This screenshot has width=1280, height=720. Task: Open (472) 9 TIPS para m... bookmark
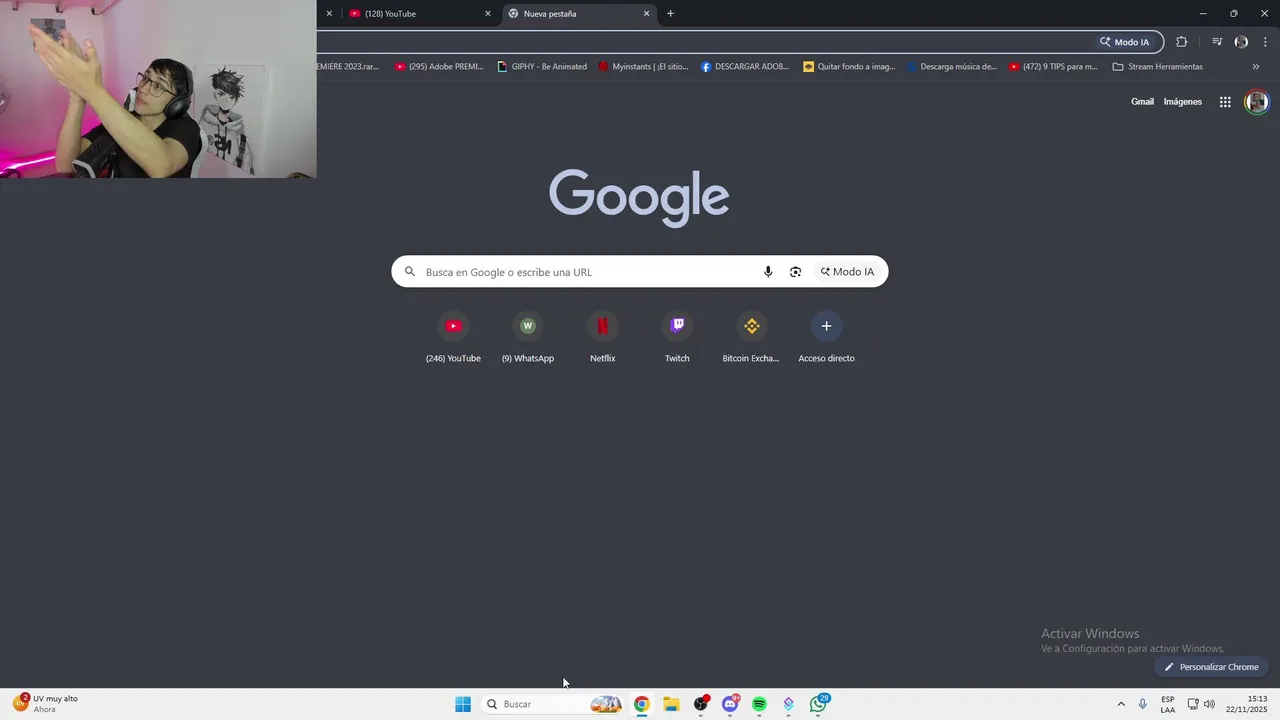[x=1053, y=67]
